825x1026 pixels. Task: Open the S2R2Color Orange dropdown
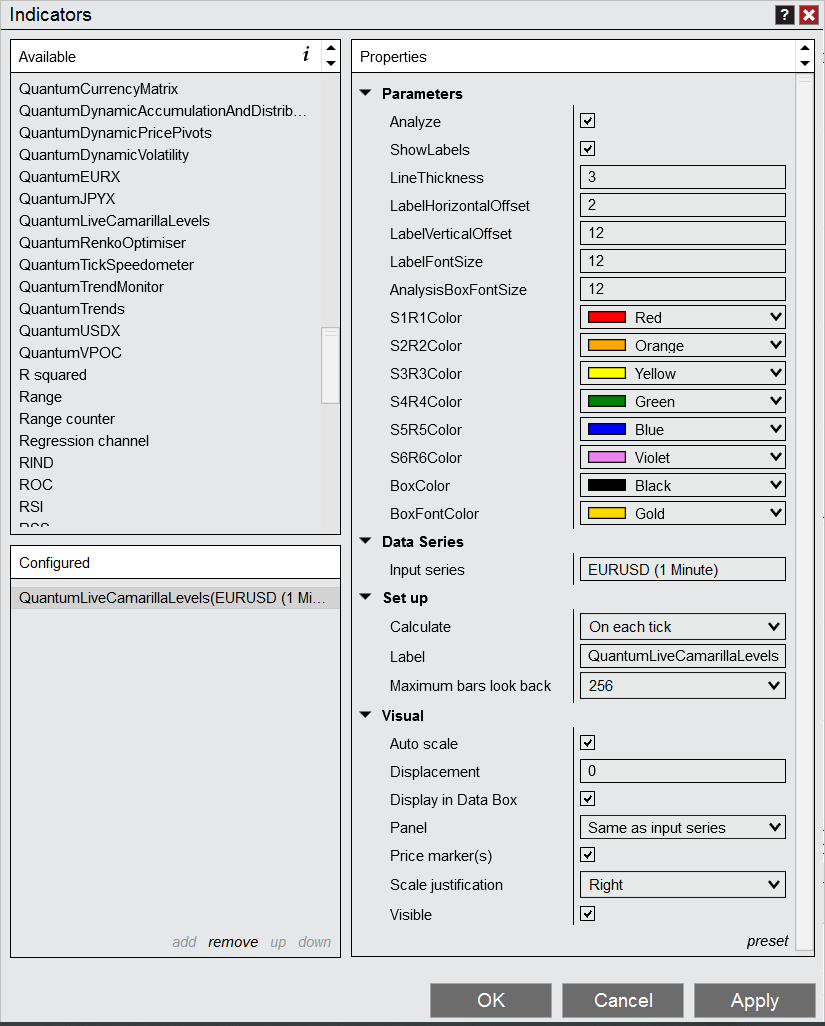(x=682, y=345)
